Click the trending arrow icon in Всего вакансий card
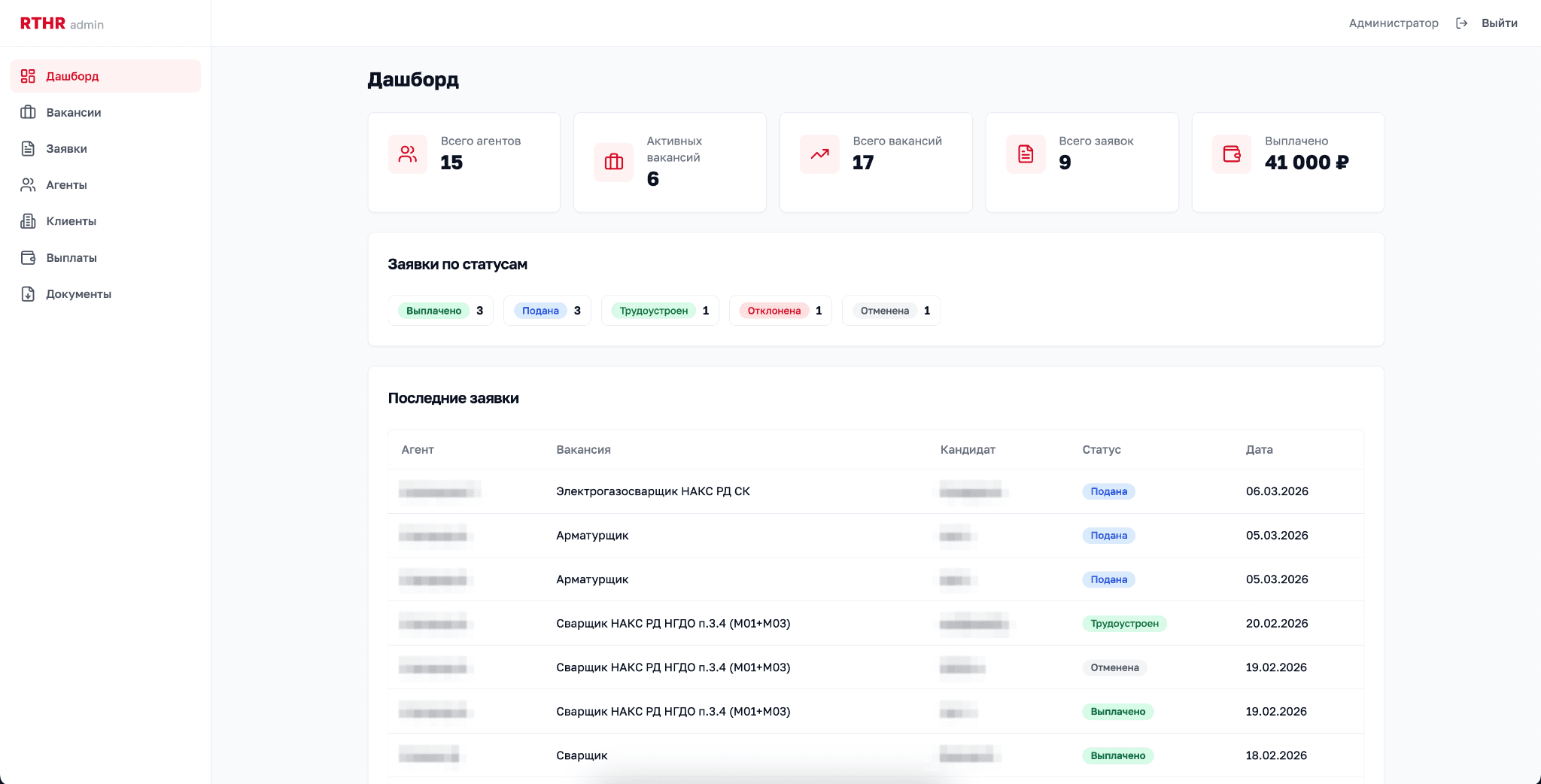The height and width of the screenshot is (784, 1541). [819, 154]
